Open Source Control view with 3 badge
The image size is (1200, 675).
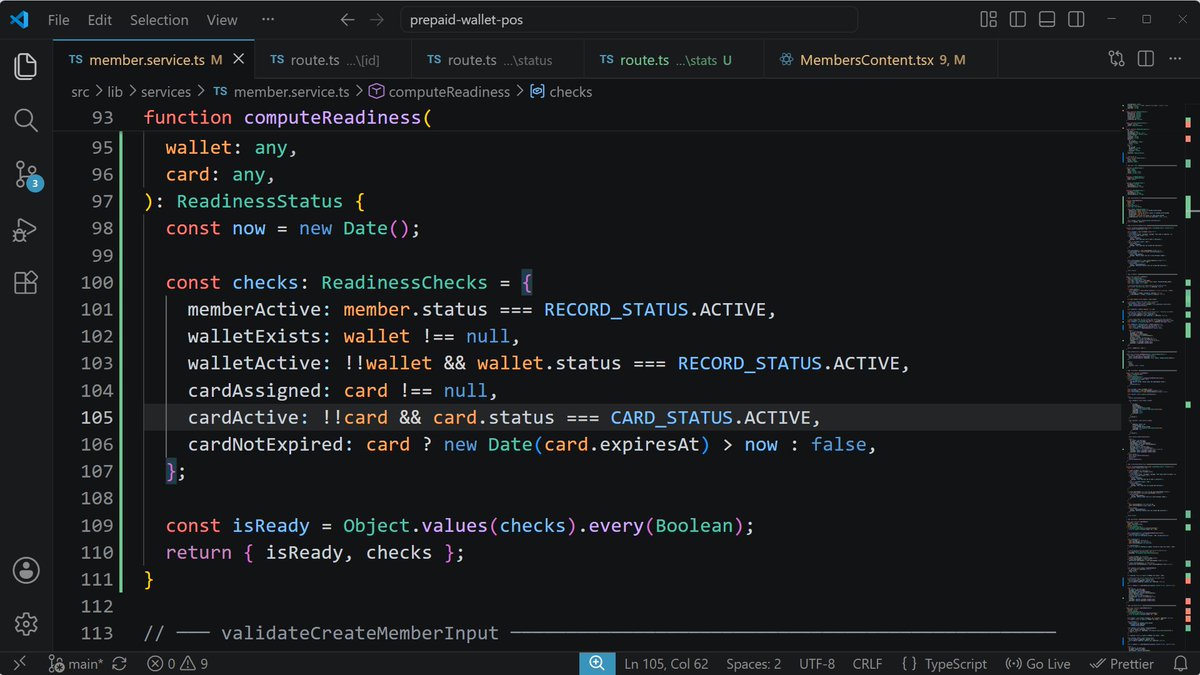click(26, 175)
